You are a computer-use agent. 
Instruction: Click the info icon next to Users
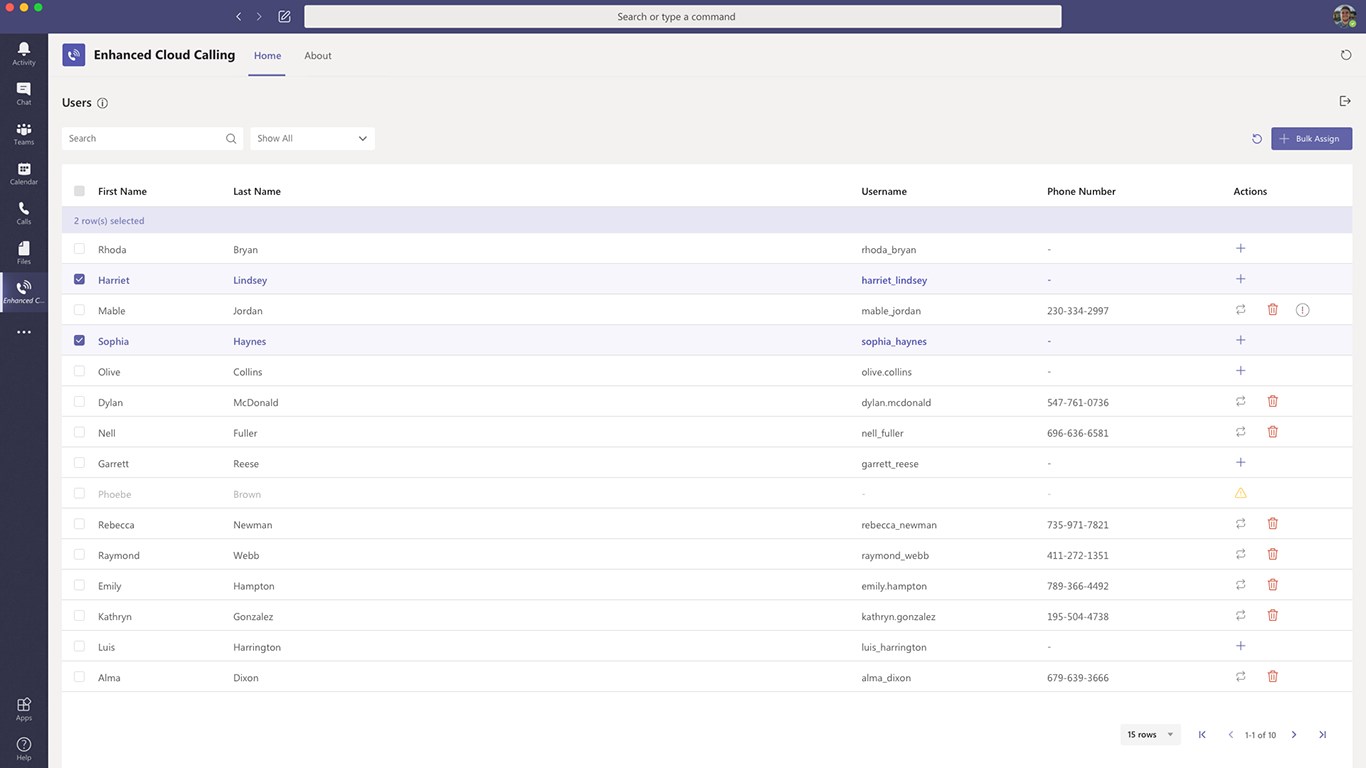102,103
